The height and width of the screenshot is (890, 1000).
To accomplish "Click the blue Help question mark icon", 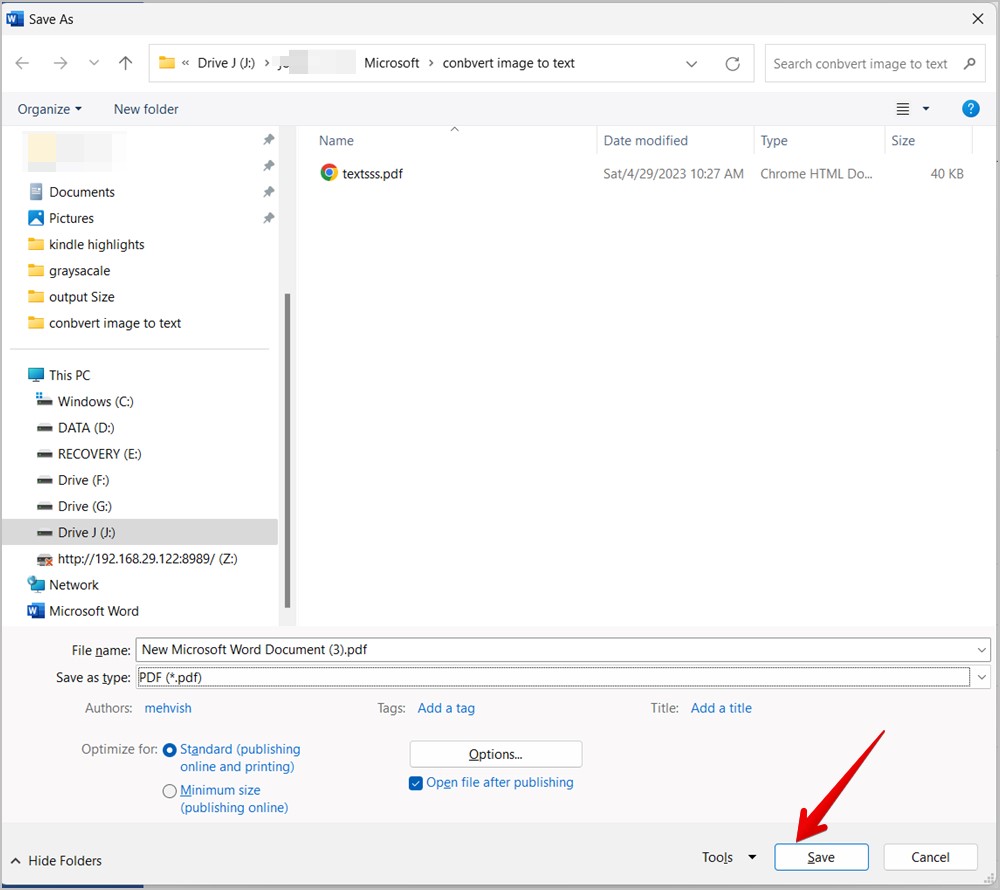I will 969,109.
